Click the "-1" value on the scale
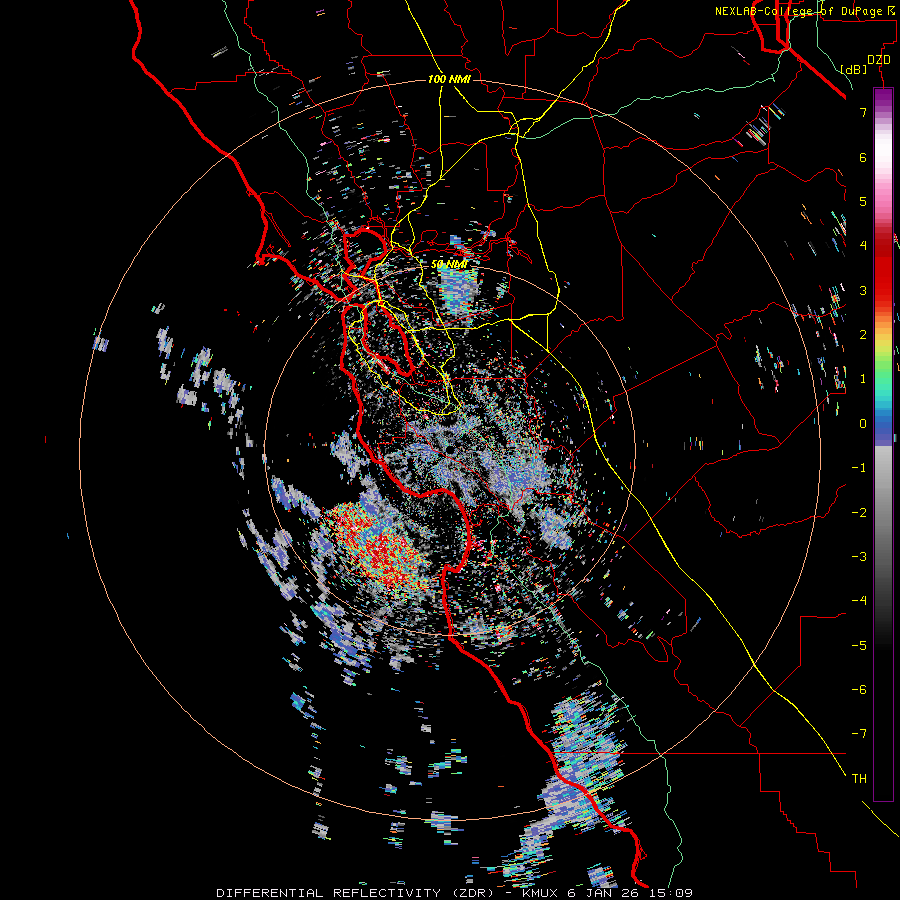The image size is (900, 900). (x=859, y=468)
